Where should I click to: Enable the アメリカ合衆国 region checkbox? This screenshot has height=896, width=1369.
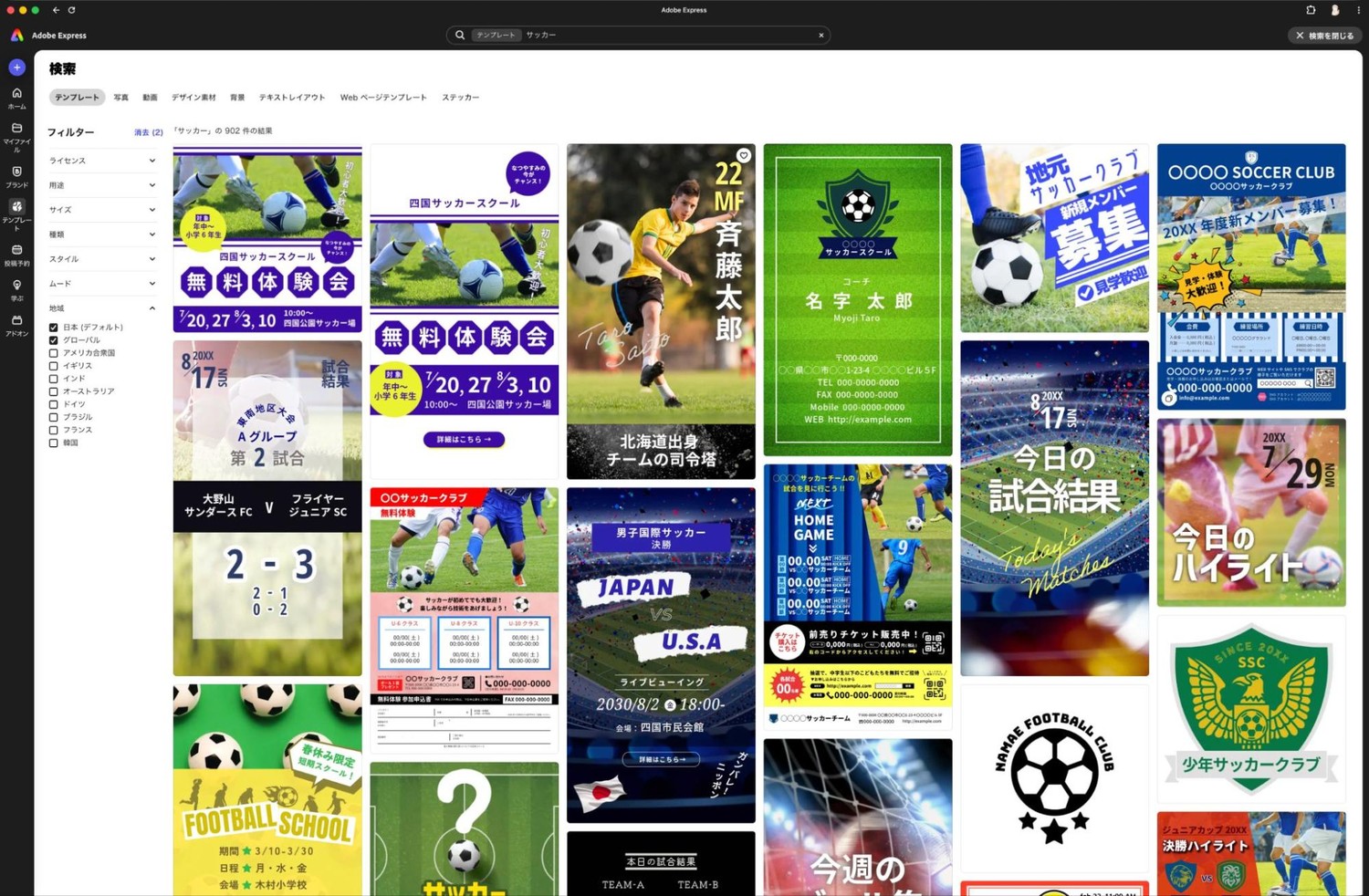(x=54, y=353)
